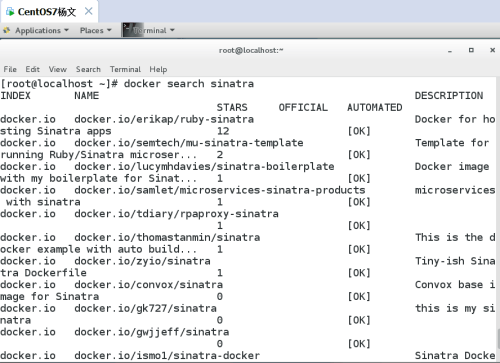Click the terminal window title root@localhost

(x=251, y=50)
